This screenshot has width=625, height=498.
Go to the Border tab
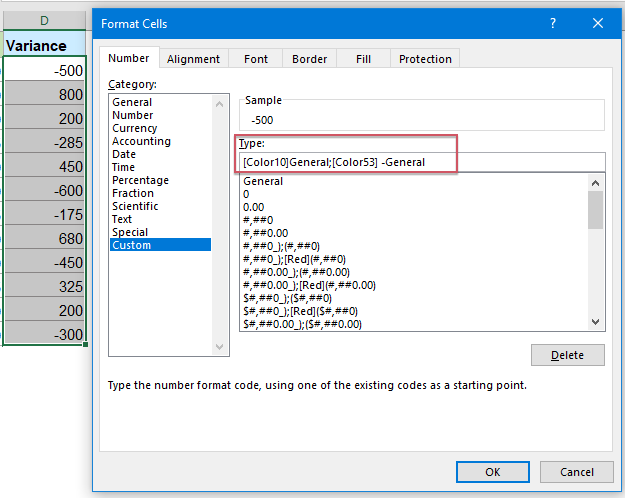click(309, 59)
